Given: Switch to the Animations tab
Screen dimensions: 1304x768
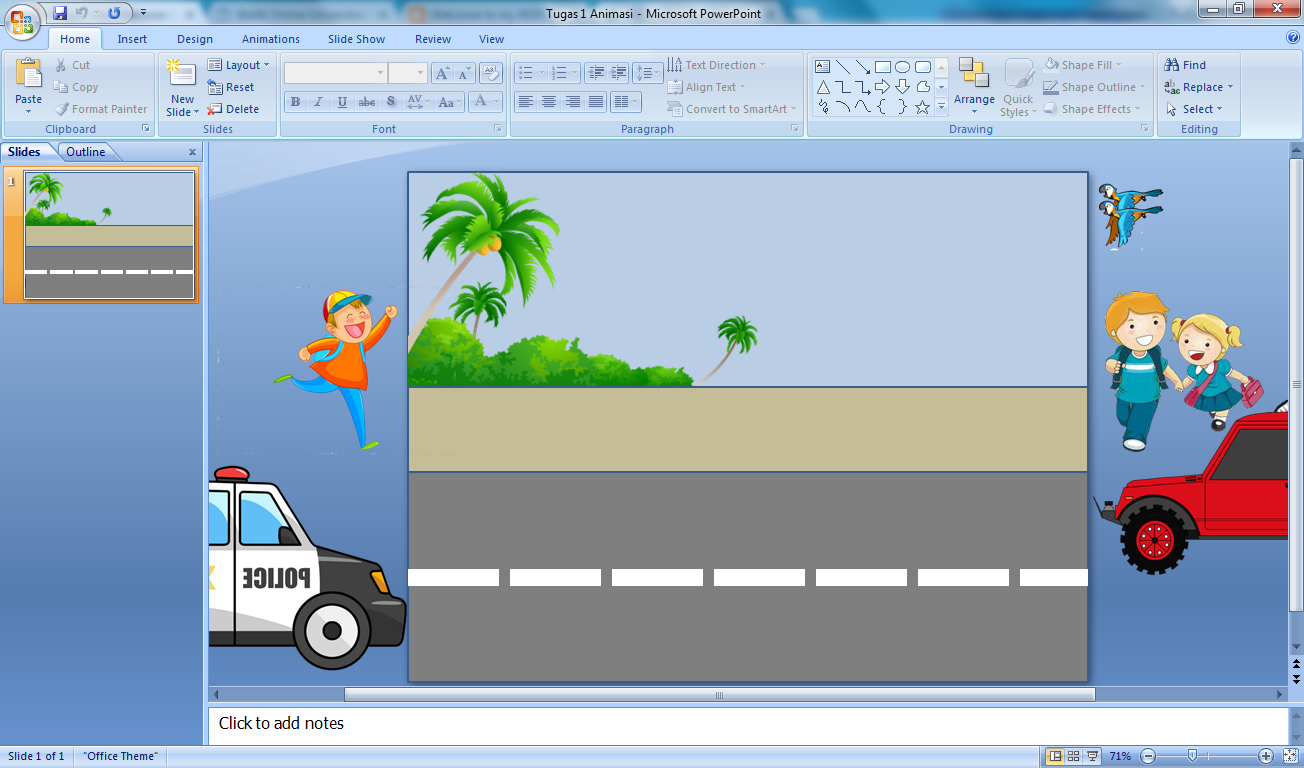Looking at the screenshot, I should (270, 39).
